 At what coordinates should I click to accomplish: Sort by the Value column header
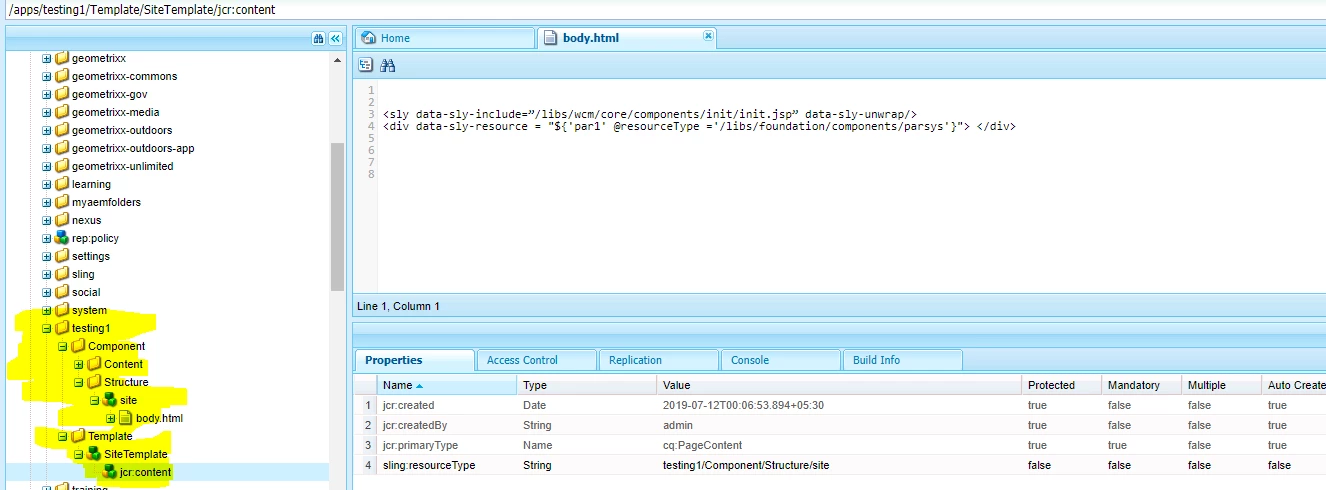(x=840, y=385)
